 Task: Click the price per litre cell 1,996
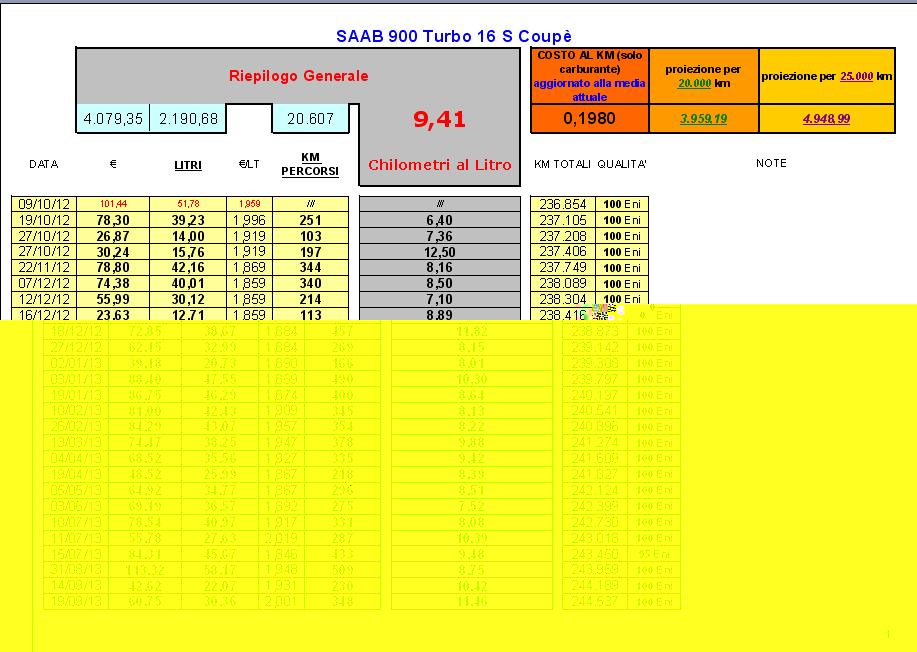(x=249, y=220)
